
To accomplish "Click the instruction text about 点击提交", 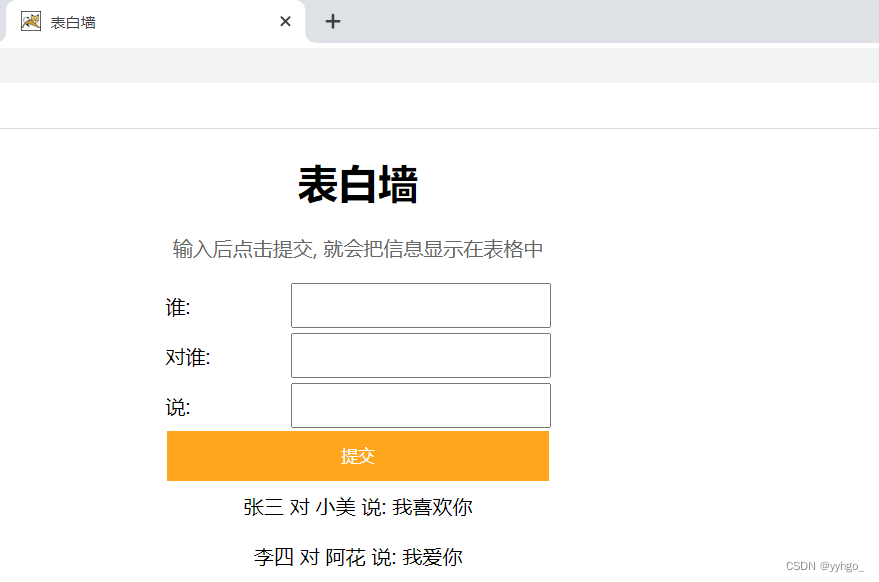I will 357,249.
